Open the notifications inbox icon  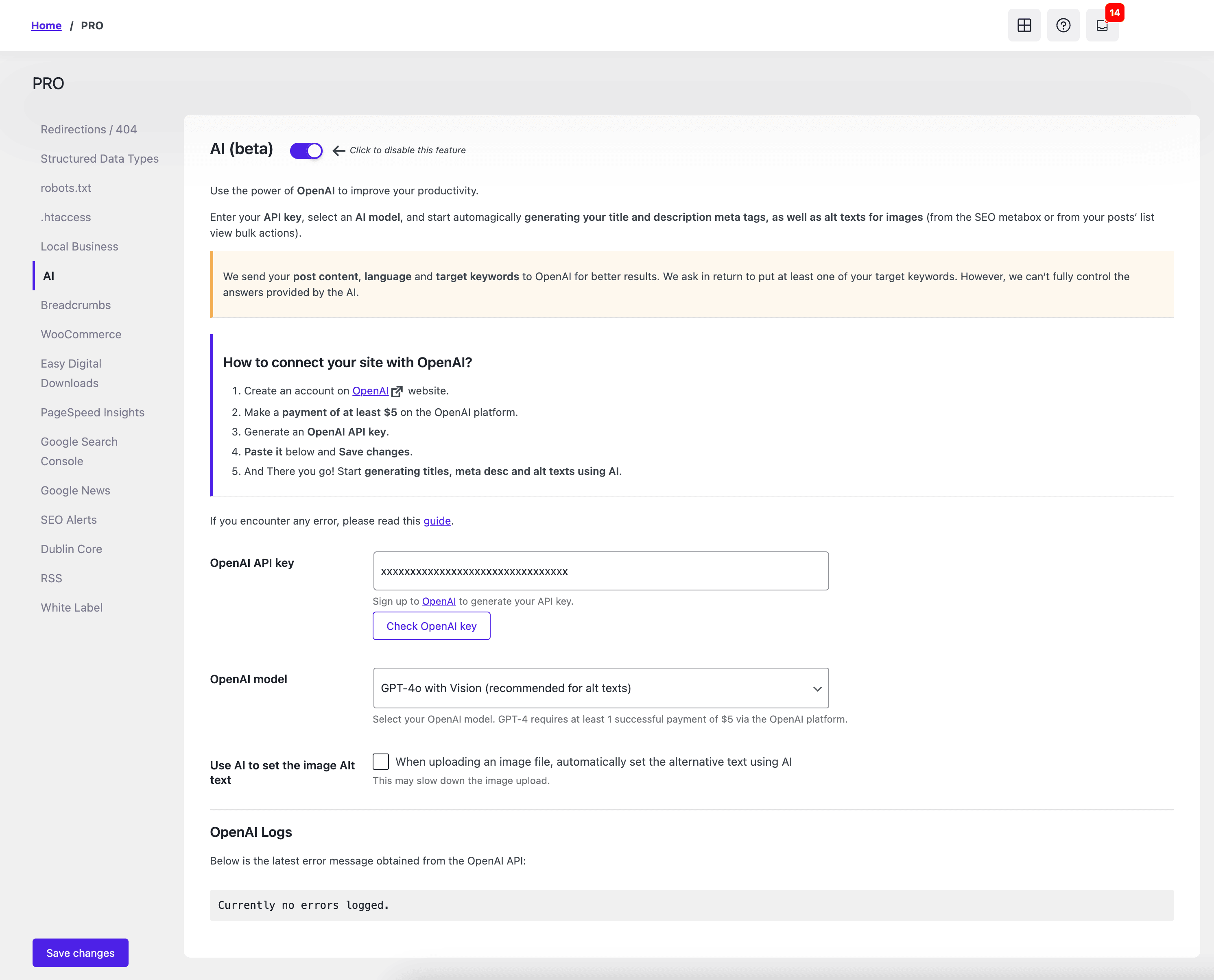[1102, 25]
